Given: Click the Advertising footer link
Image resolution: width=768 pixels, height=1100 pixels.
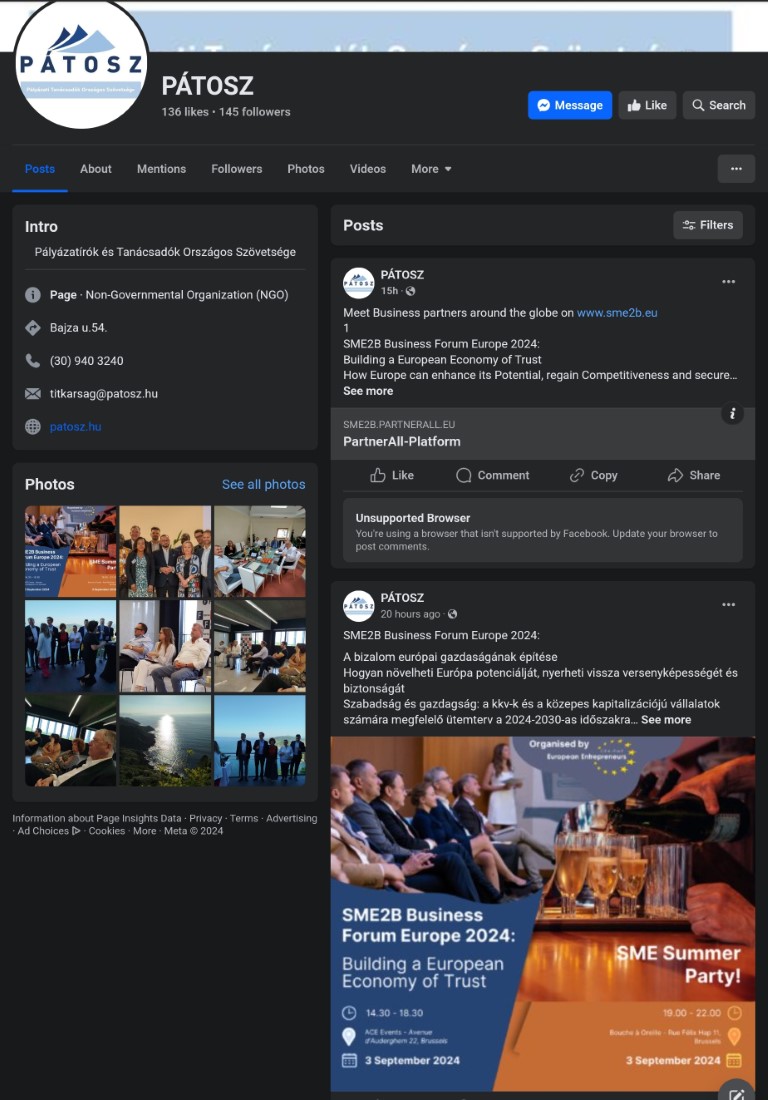Looking at the screenshot, I should click(x=291, y=818).
